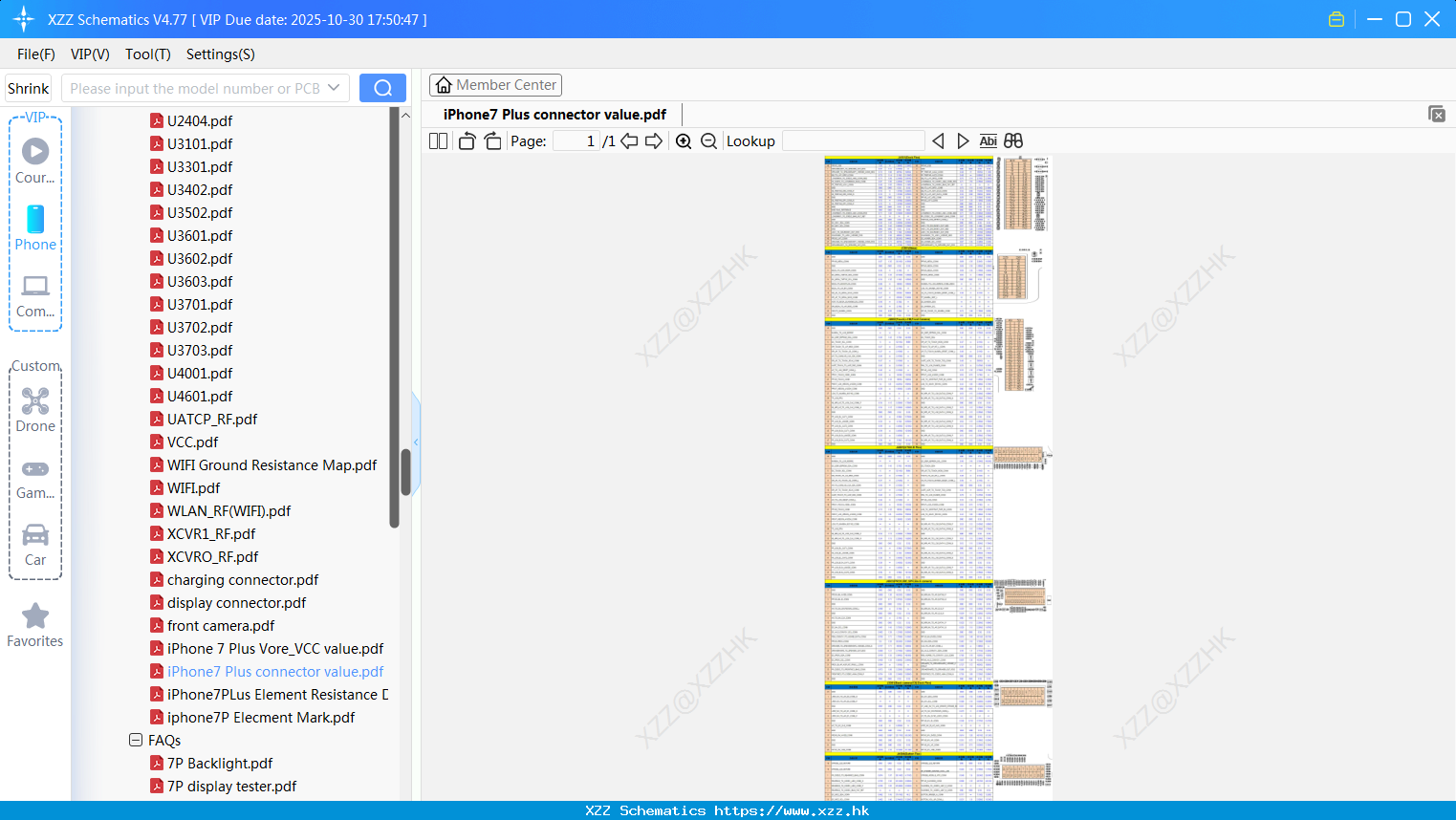Open the XZZ website link in status bar
This screenshot has width=1456, height=820.
pos(792,810)
